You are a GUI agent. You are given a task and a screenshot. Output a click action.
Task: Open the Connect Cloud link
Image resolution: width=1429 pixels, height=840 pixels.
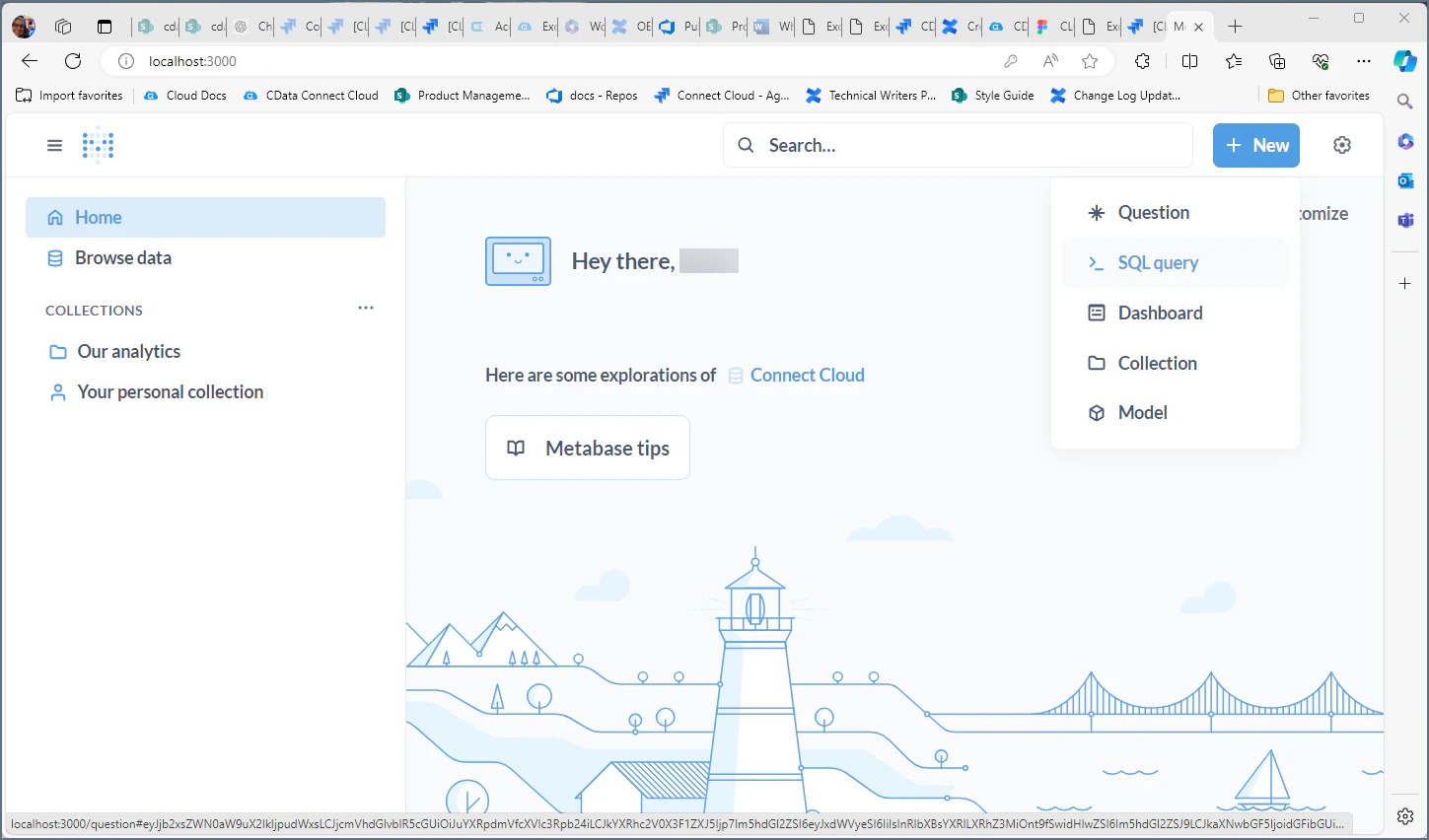807,375
